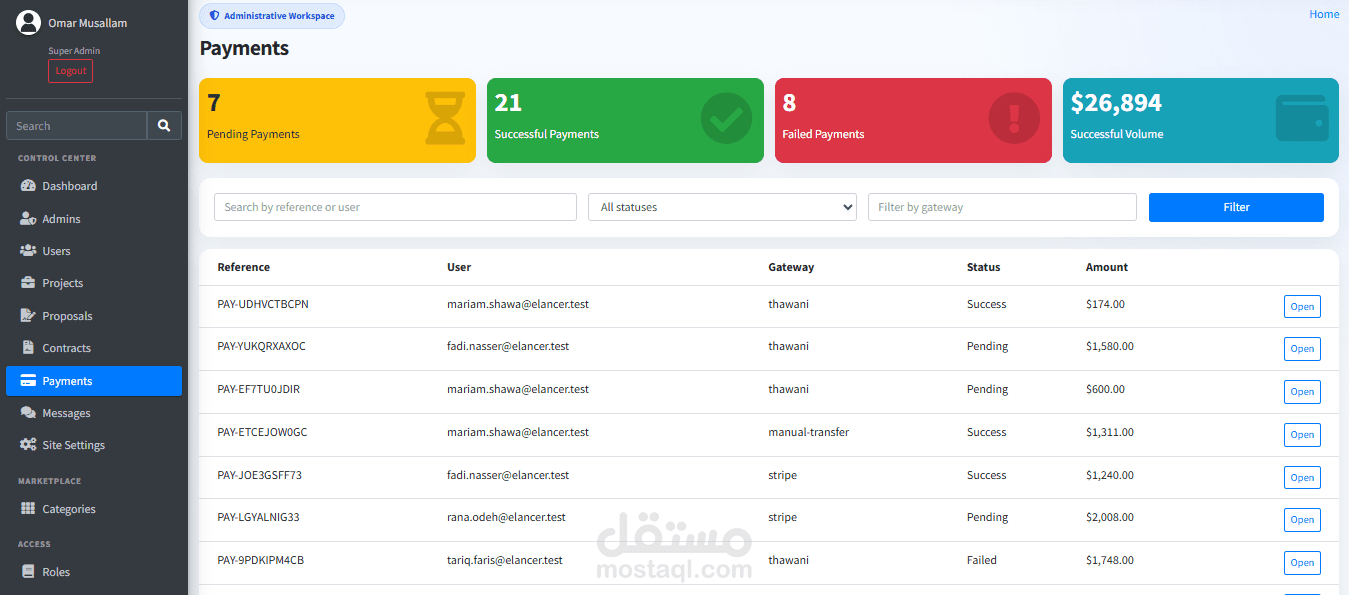Open the Users sidebar item

[94, 251]
